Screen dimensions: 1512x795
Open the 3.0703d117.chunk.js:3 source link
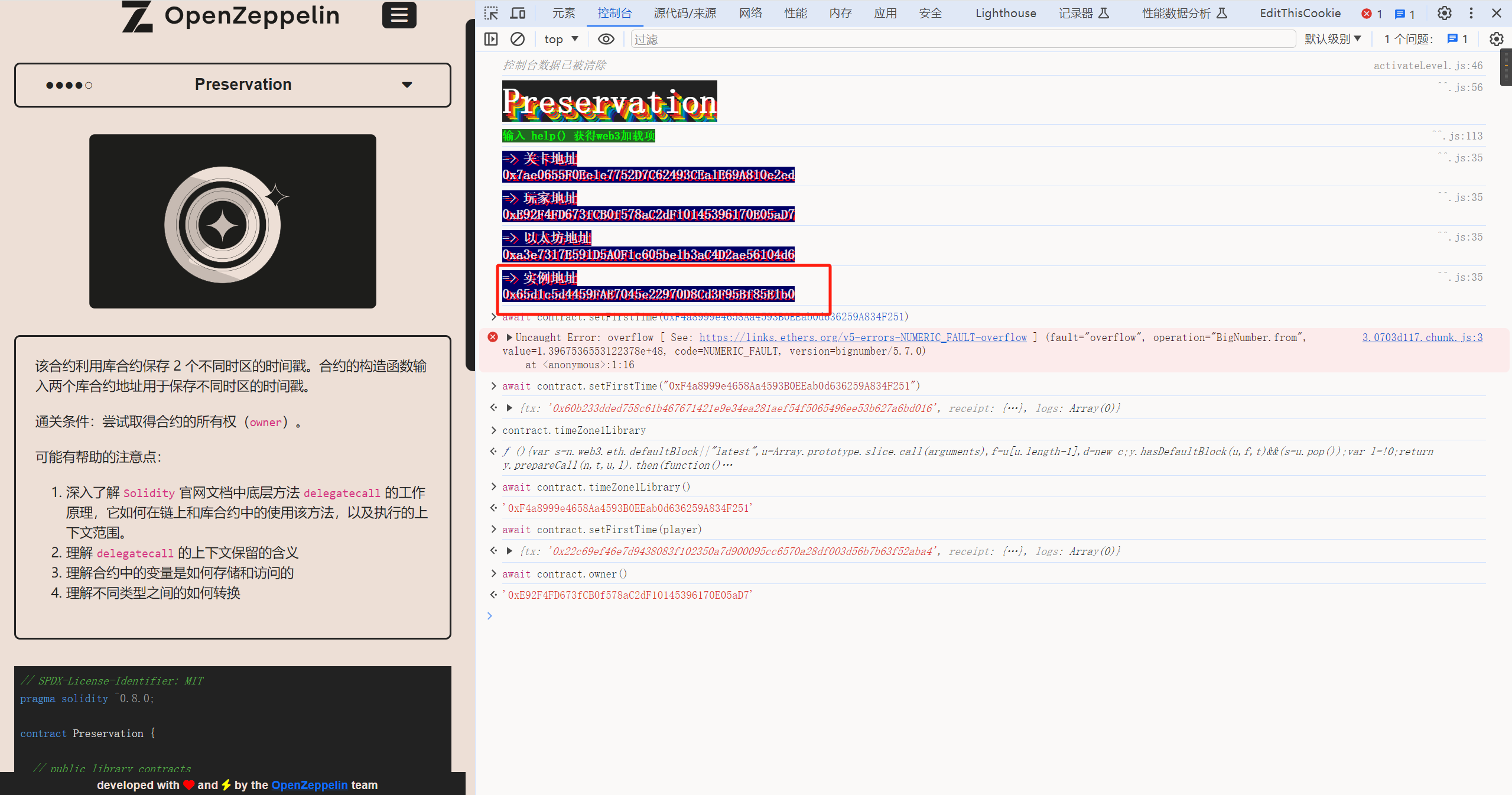point(1422,338)
